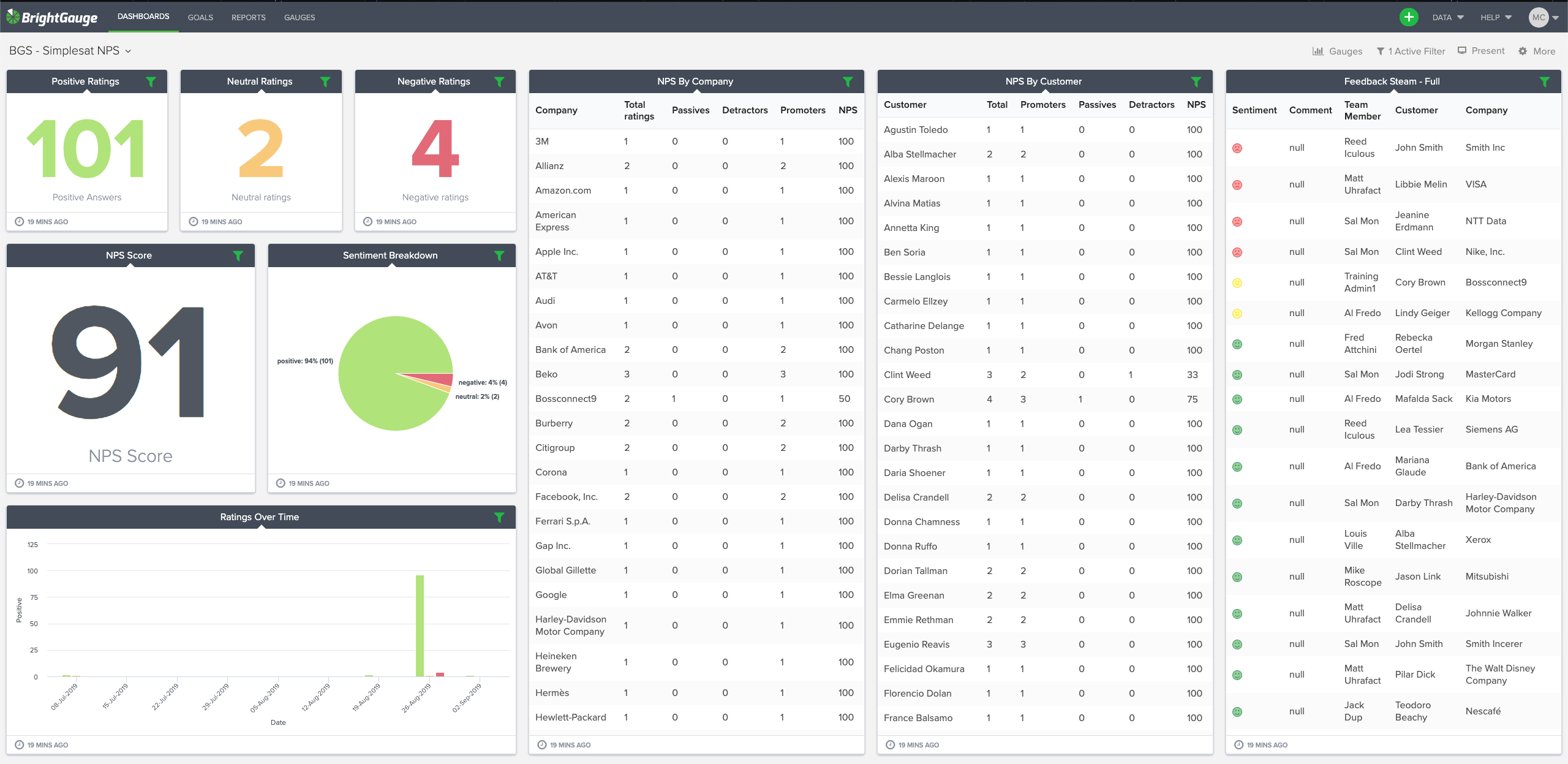This screenshot has width=1568, height=764.
Task: Click the arrow next to user avatar
Action: pyautogui.click(x=1556, y=18)
